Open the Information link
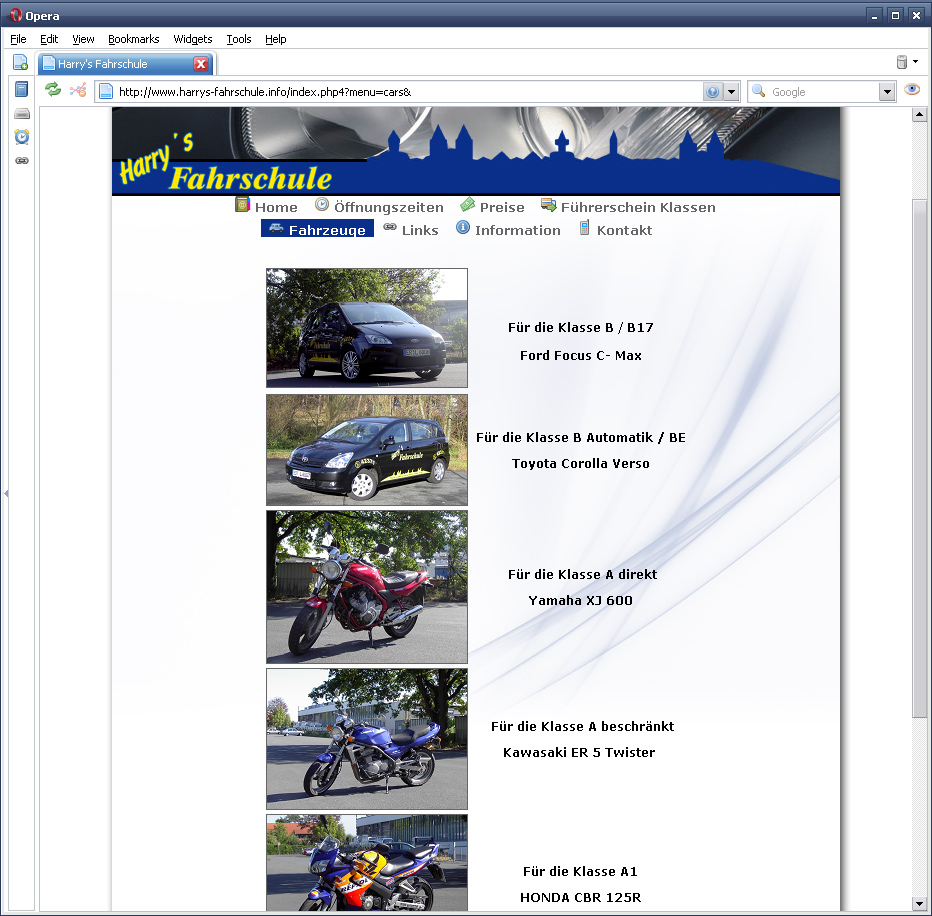 518,231
